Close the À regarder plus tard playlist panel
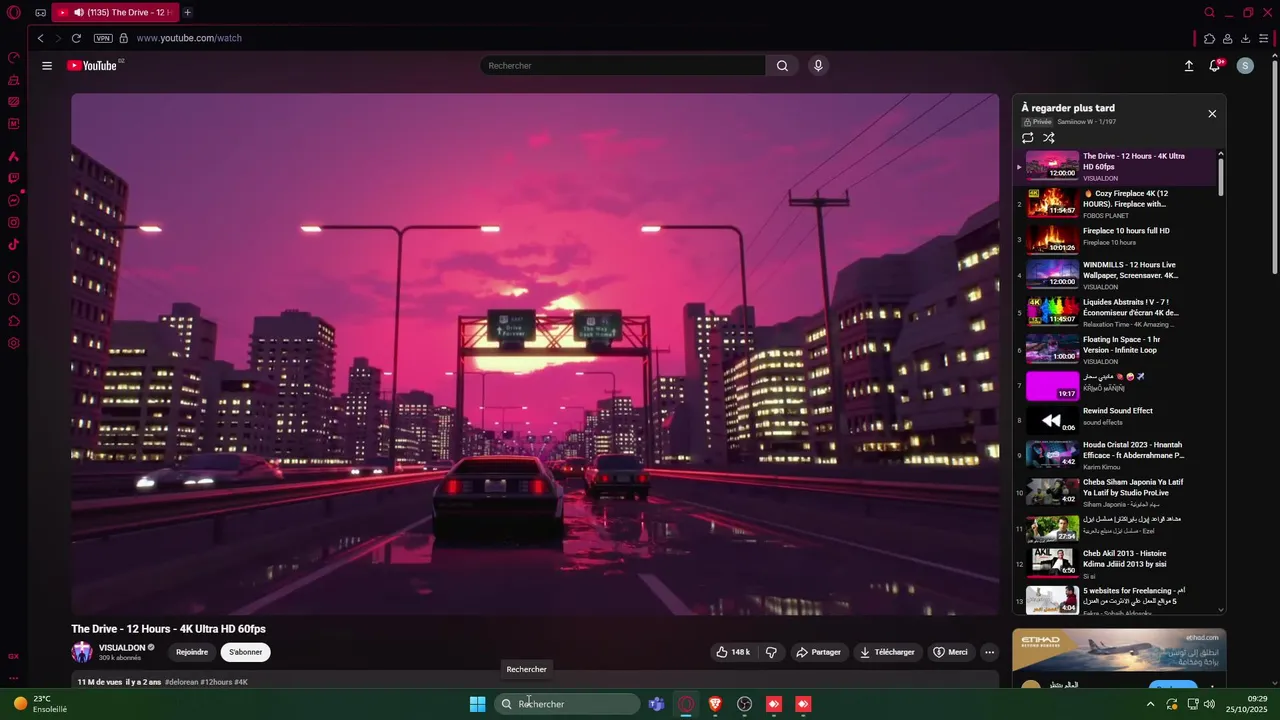The image size is (1280, 720). pyautogui.click(x=1212, y=114)
